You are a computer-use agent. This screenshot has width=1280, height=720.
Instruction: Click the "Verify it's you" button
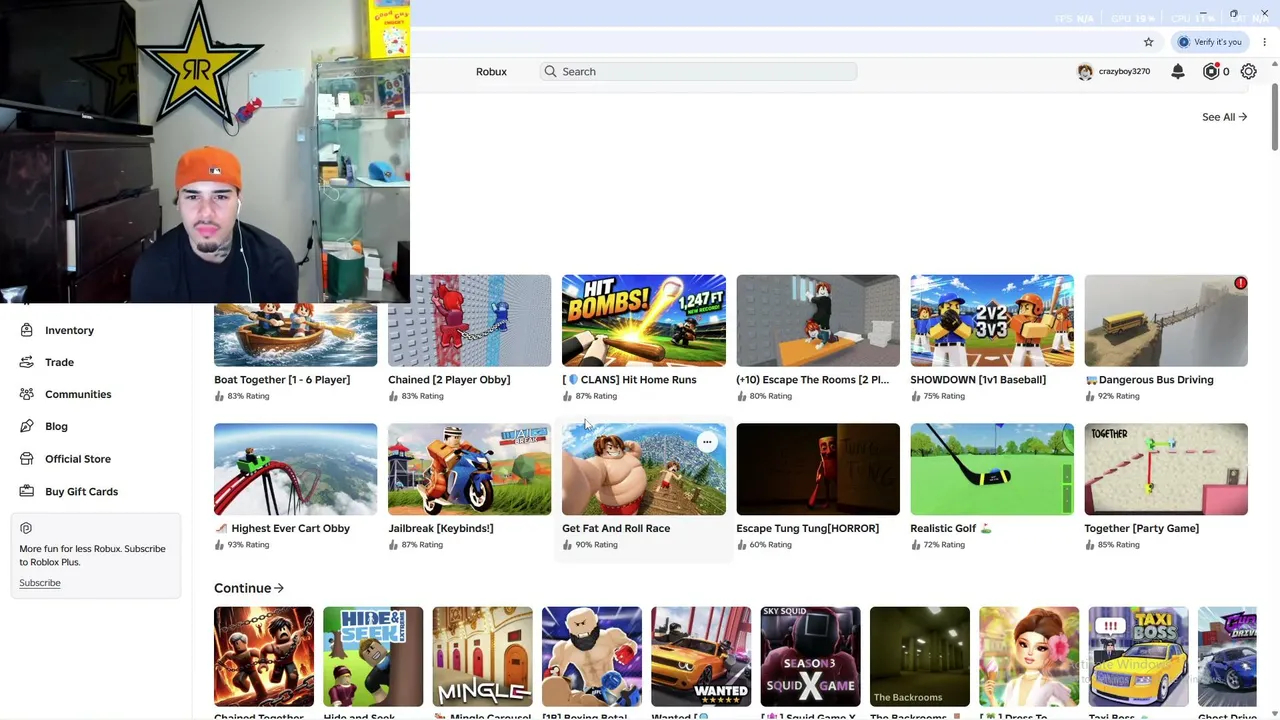pos(1210,42)
